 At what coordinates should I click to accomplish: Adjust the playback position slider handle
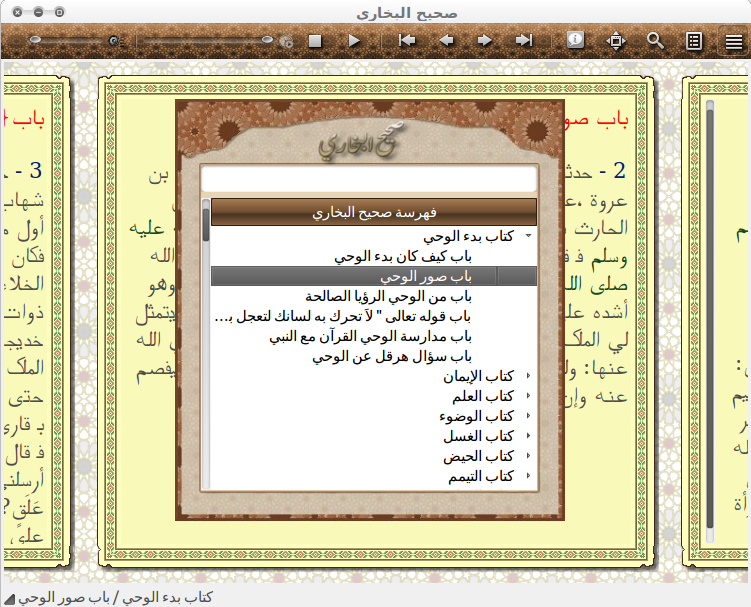pos(267,40)
